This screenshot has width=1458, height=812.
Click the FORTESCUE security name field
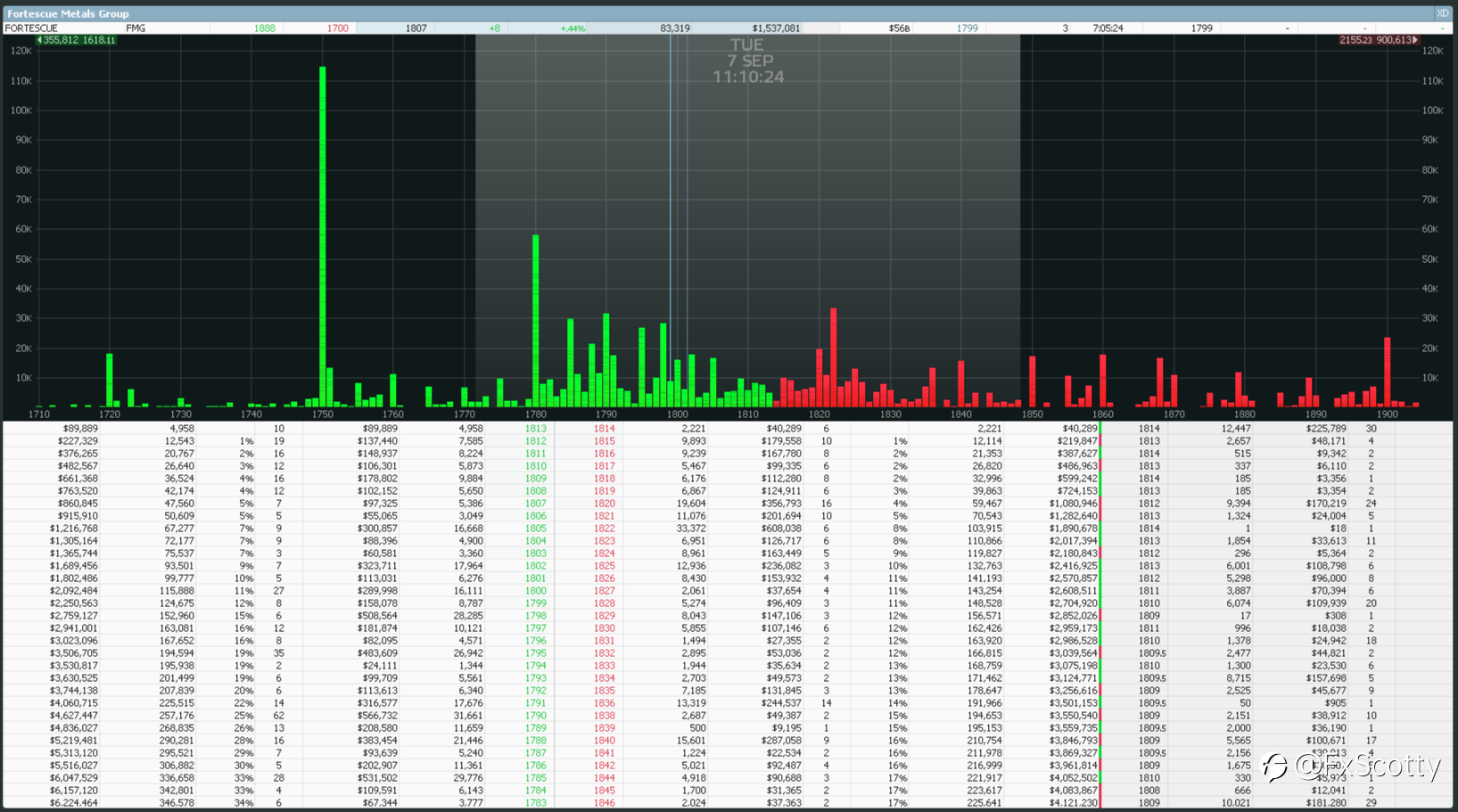32,29
